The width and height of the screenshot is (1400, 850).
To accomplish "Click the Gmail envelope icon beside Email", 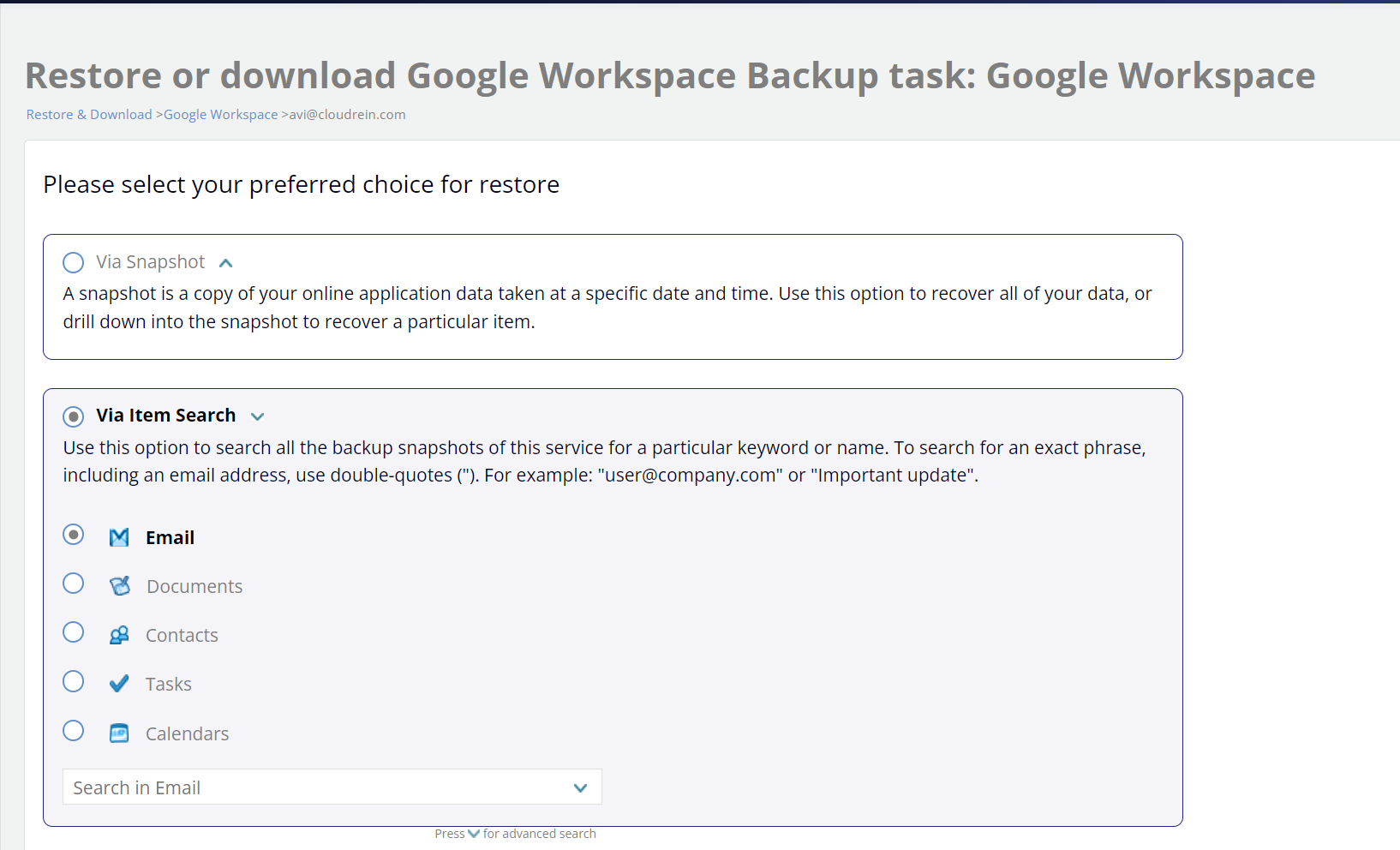I will click(119, 537).
